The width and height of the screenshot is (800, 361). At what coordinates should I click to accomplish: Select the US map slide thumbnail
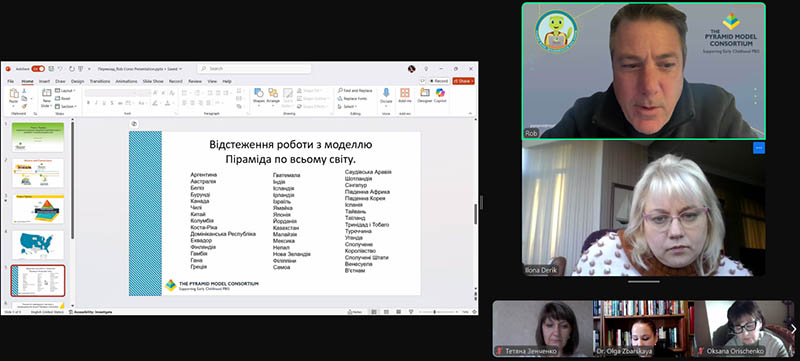tap(38, 244)
